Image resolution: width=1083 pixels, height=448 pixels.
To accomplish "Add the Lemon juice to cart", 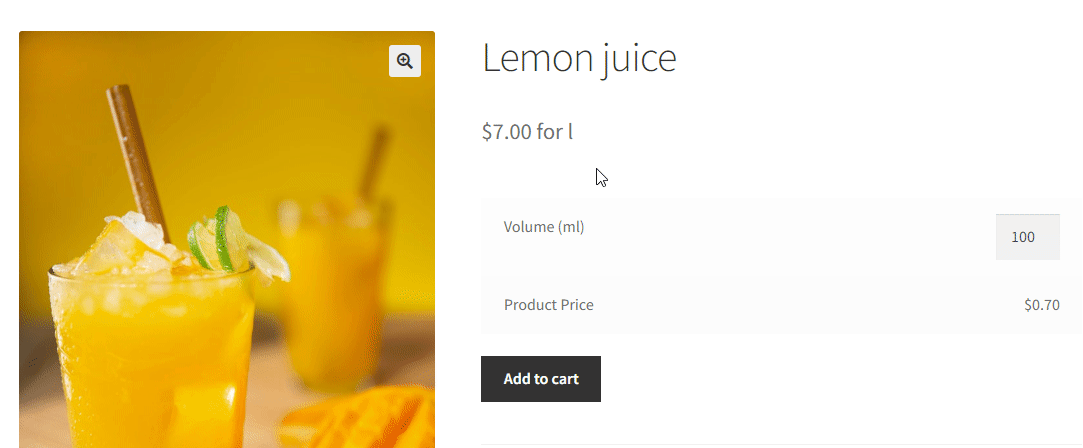I will tap(541, 378).
